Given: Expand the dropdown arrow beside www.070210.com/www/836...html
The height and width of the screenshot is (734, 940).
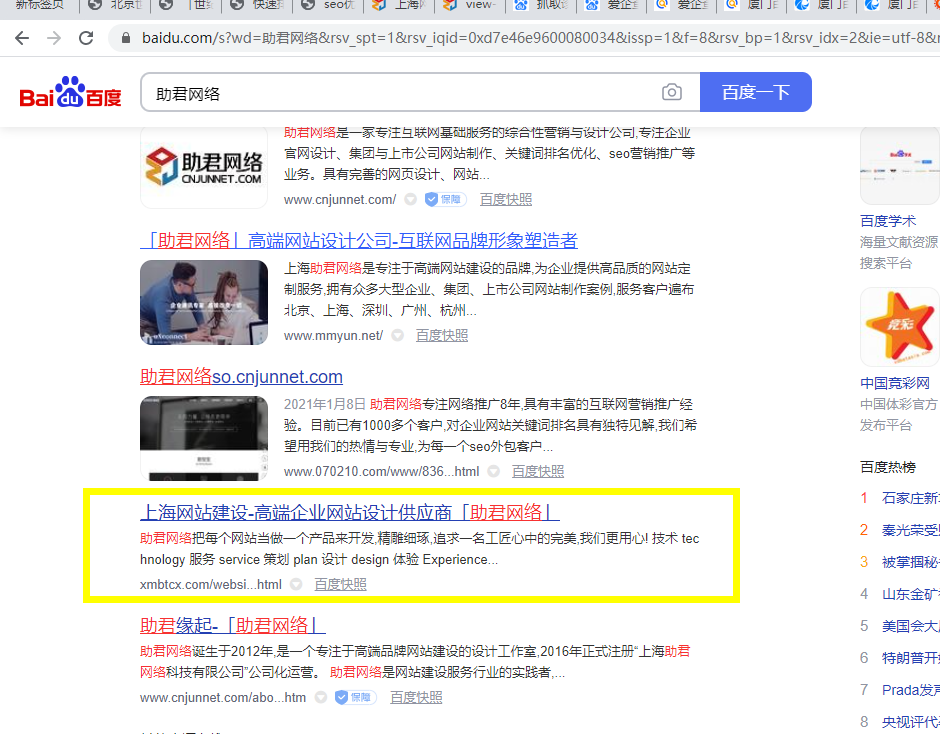Looking at the screenshot, I should (493, 471).
